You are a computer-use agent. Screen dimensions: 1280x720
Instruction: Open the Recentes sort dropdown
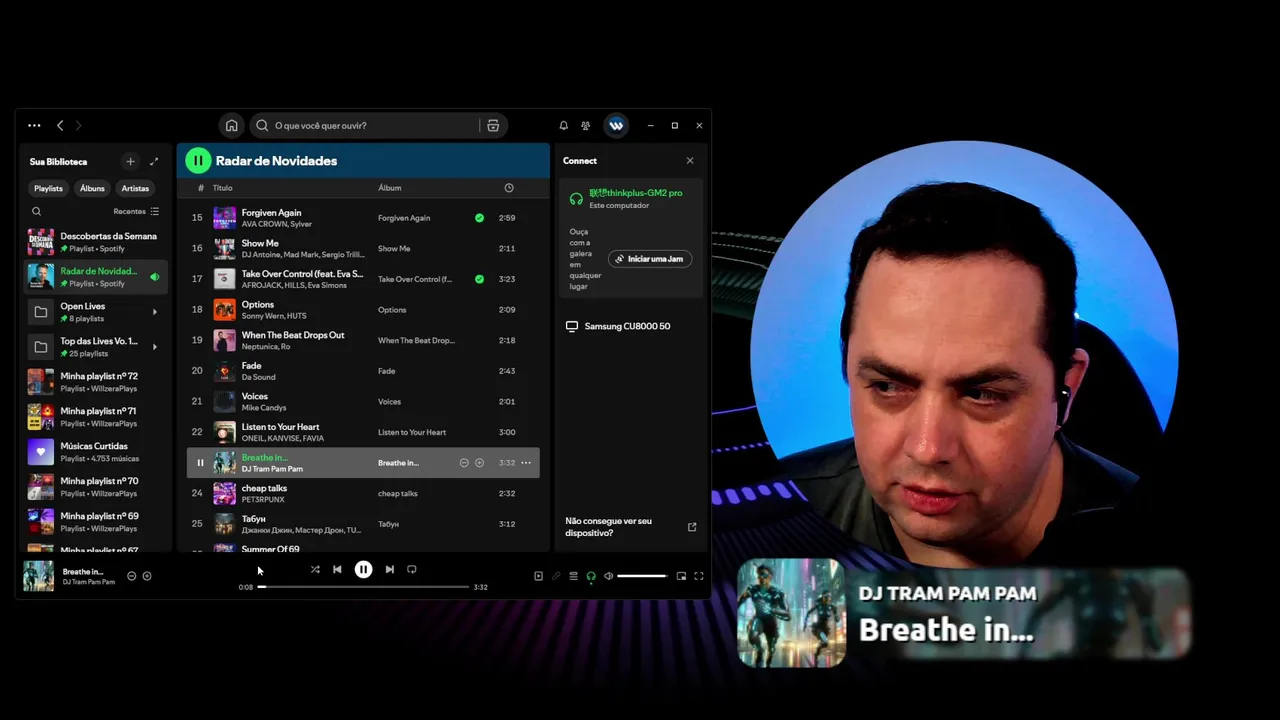(136, 211)
